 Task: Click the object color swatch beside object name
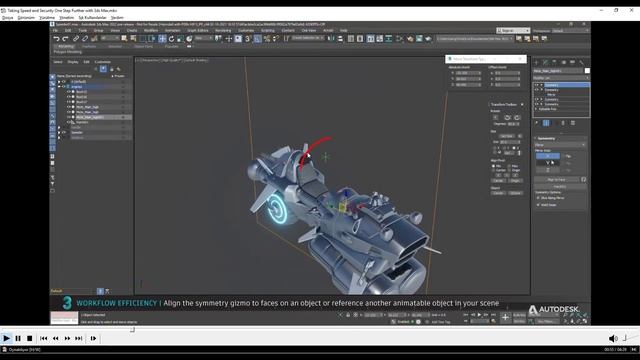(x=587, y=71)
